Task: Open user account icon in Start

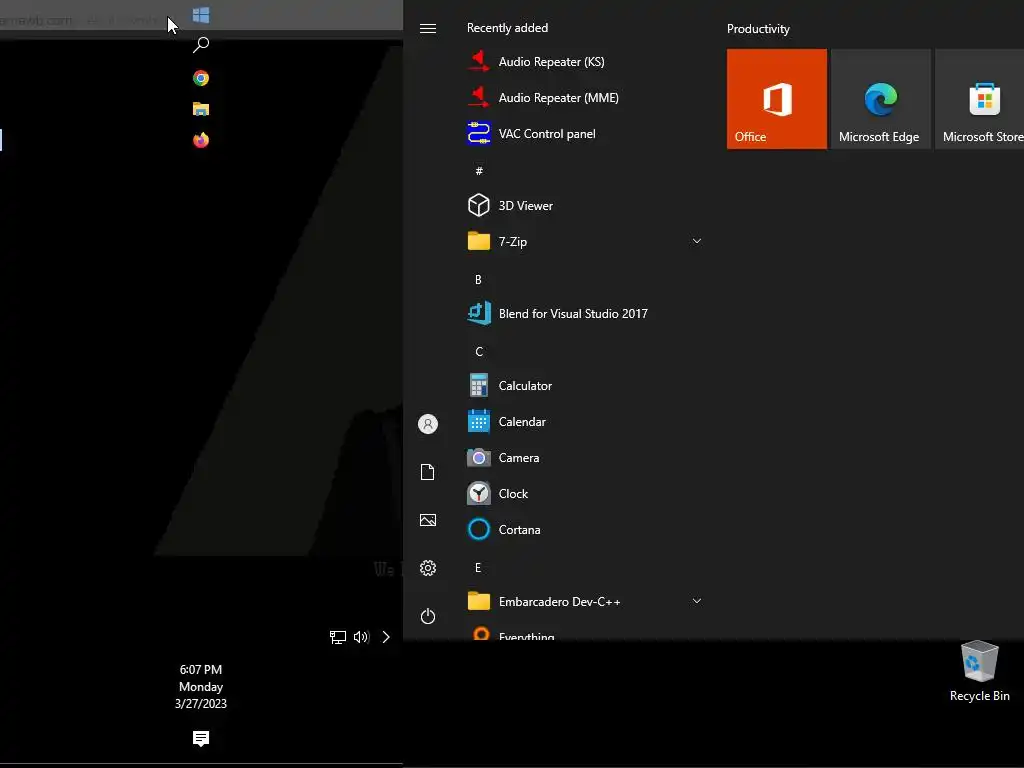Action: (x=428, y=424)
